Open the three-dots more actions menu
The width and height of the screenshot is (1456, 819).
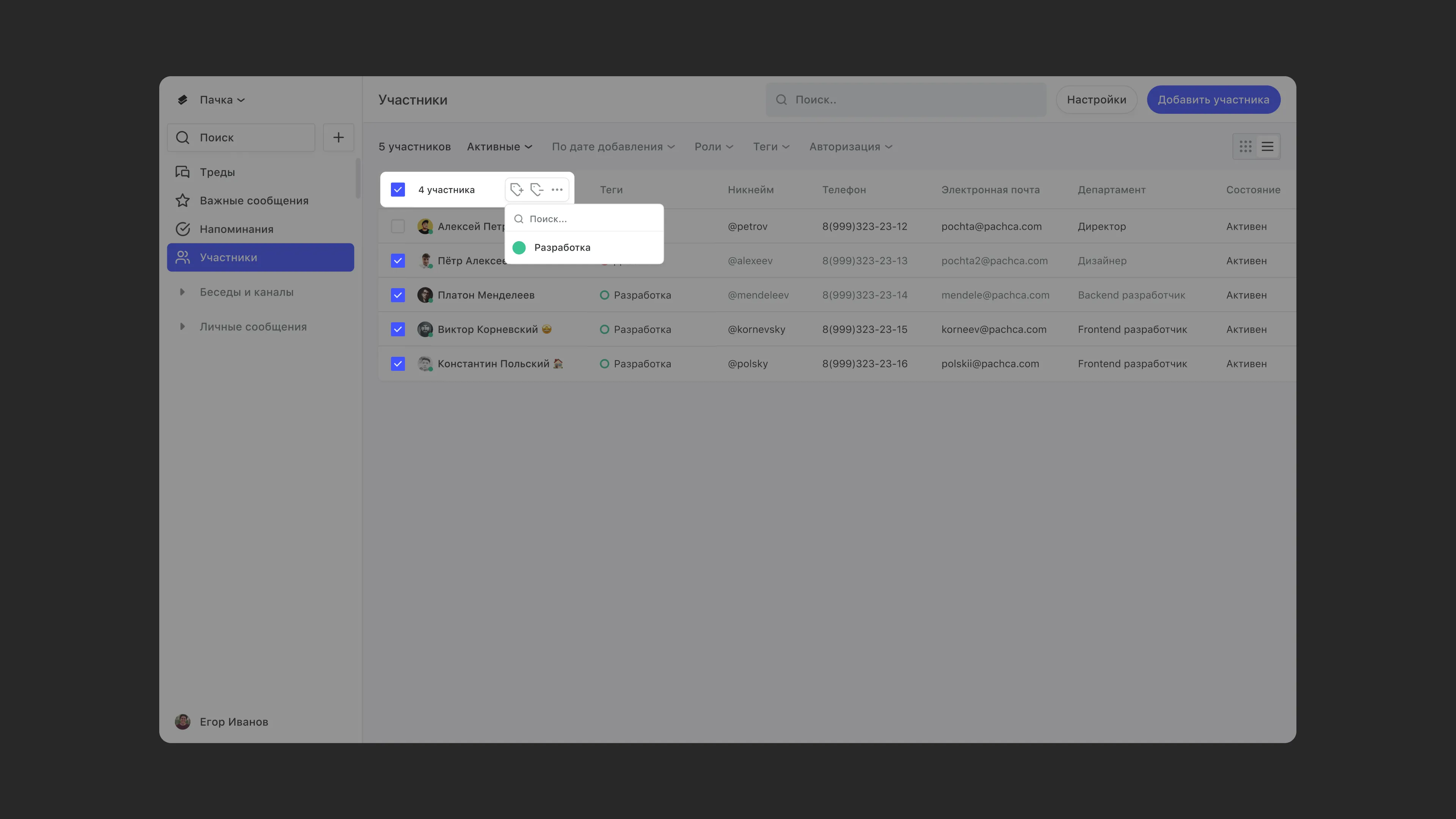coord(557,189)
